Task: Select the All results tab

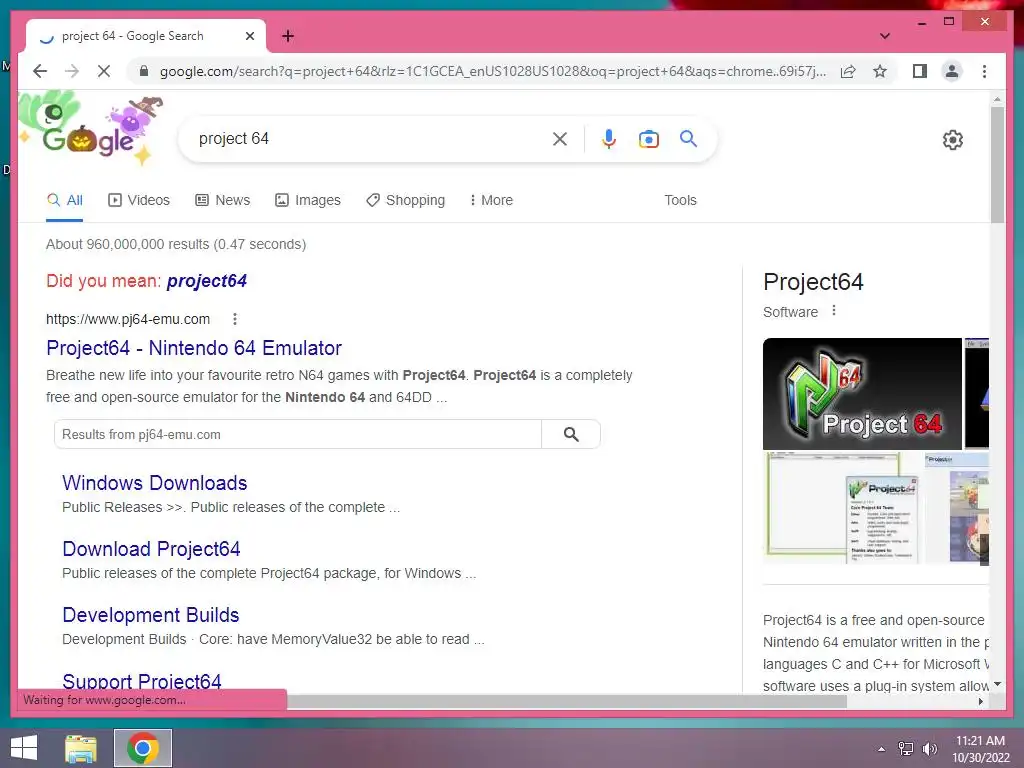Action: tap(65, 200)
